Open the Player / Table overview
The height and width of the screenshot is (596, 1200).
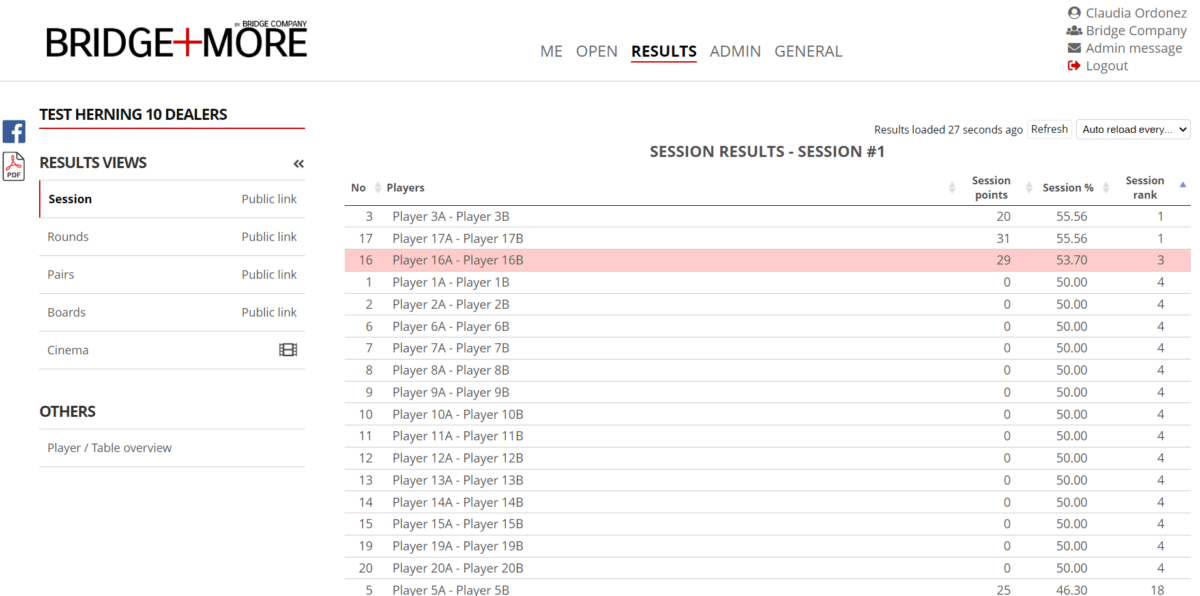pos(110,448)
